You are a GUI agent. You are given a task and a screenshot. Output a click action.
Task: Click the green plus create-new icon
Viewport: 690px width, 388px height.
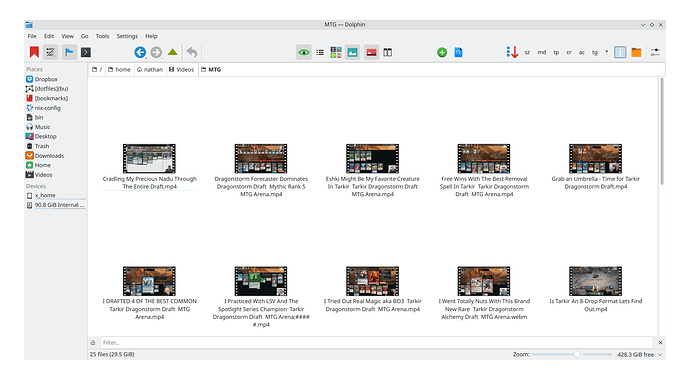442,52
